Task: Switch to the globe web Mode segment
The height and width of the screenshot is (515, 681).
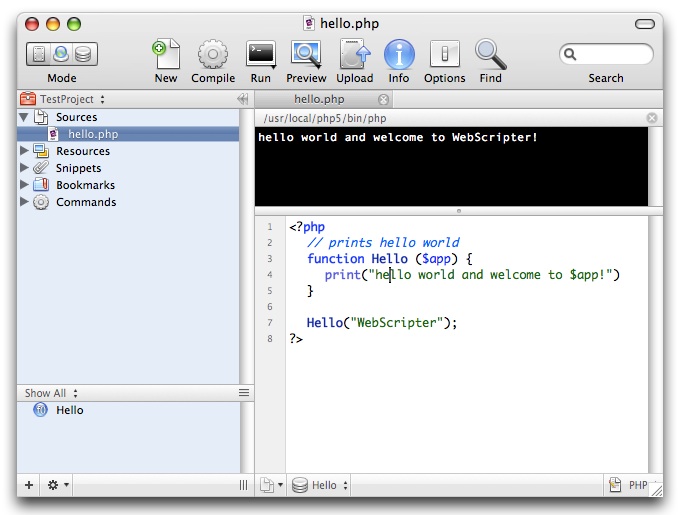Action: 61,54
